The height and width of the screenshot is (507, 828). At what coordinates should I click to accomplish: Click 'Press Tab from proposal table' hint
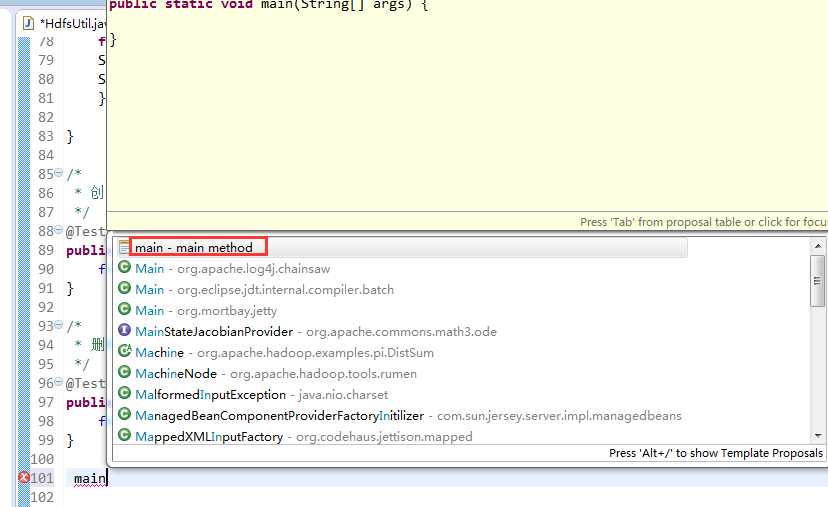(703, 222)
